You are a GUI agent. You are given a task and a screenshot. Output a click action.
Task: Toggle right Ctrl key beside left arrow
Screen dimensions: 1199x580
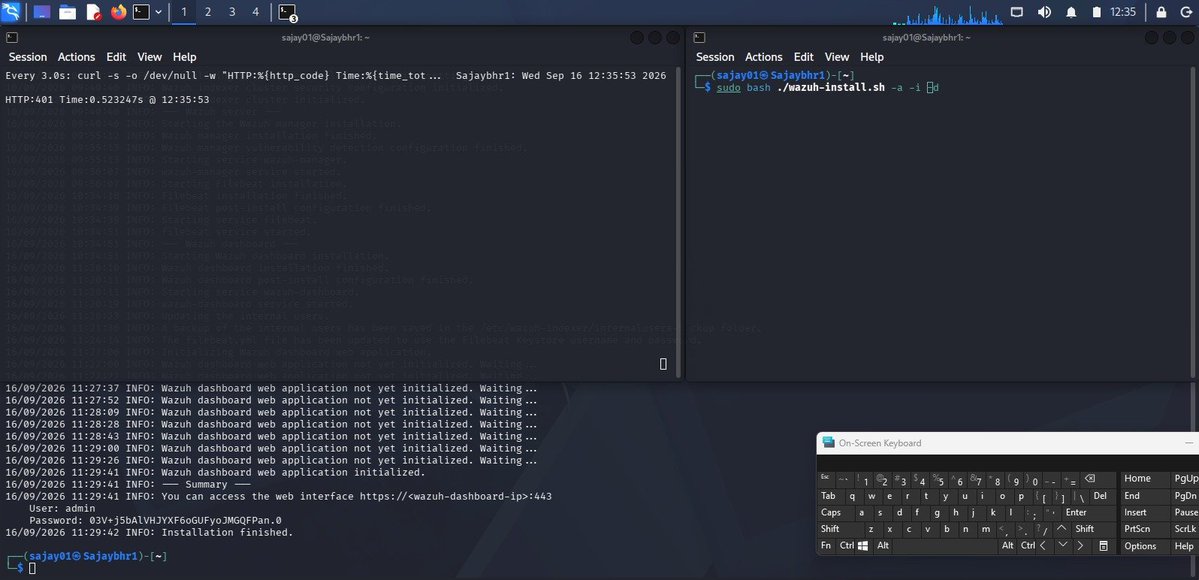coord(1028,546)
